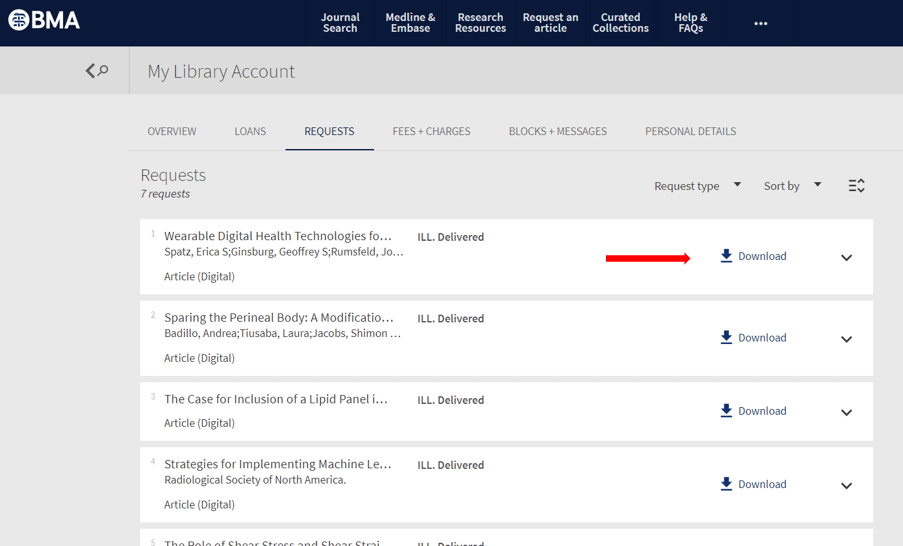Open the Request type dropdown
Screen dimensions: 903x546
click(x=697, y=186)
